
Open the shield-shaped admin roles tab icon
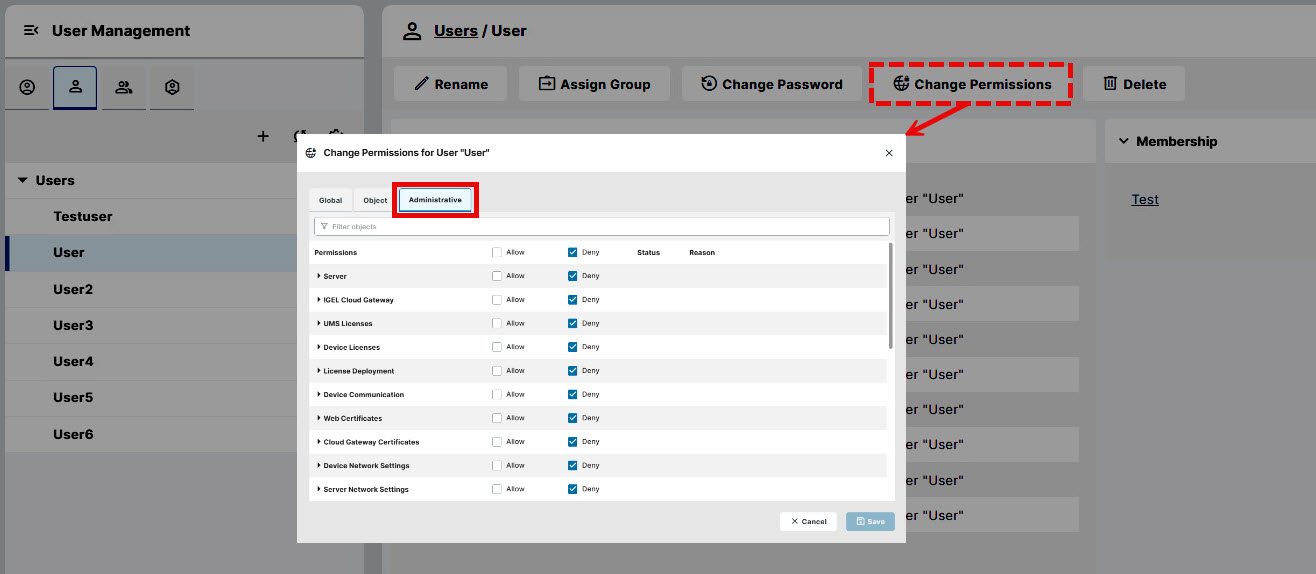[x=172, y=87]
